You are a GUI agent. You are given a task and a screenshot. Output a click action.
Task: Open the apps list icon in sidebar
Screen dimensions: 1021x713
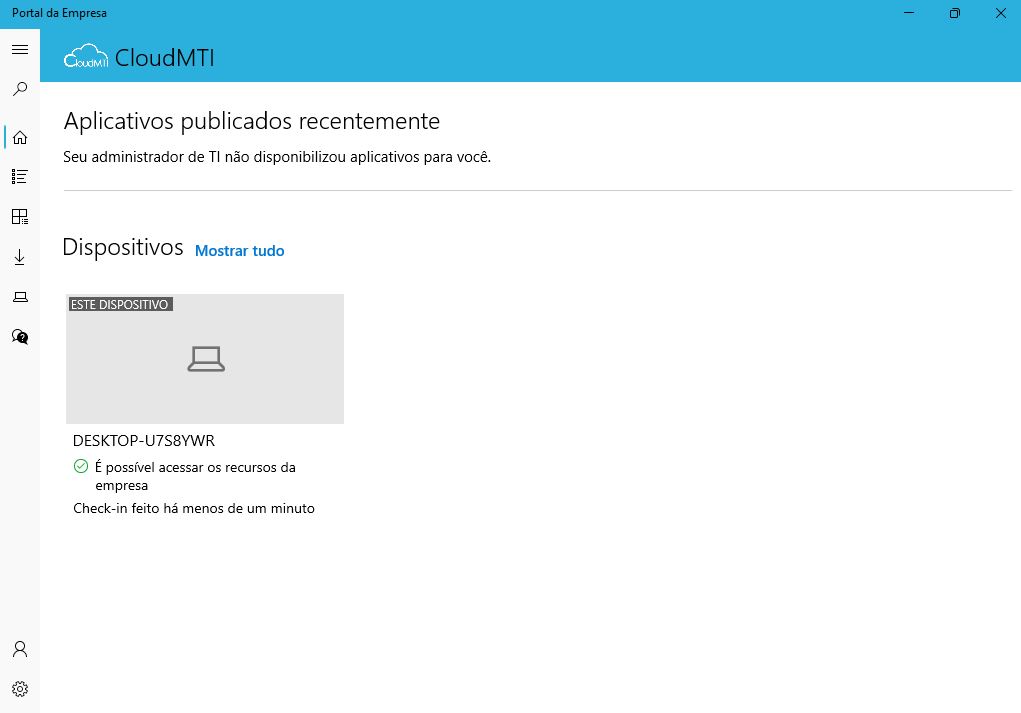pos(20,176)
